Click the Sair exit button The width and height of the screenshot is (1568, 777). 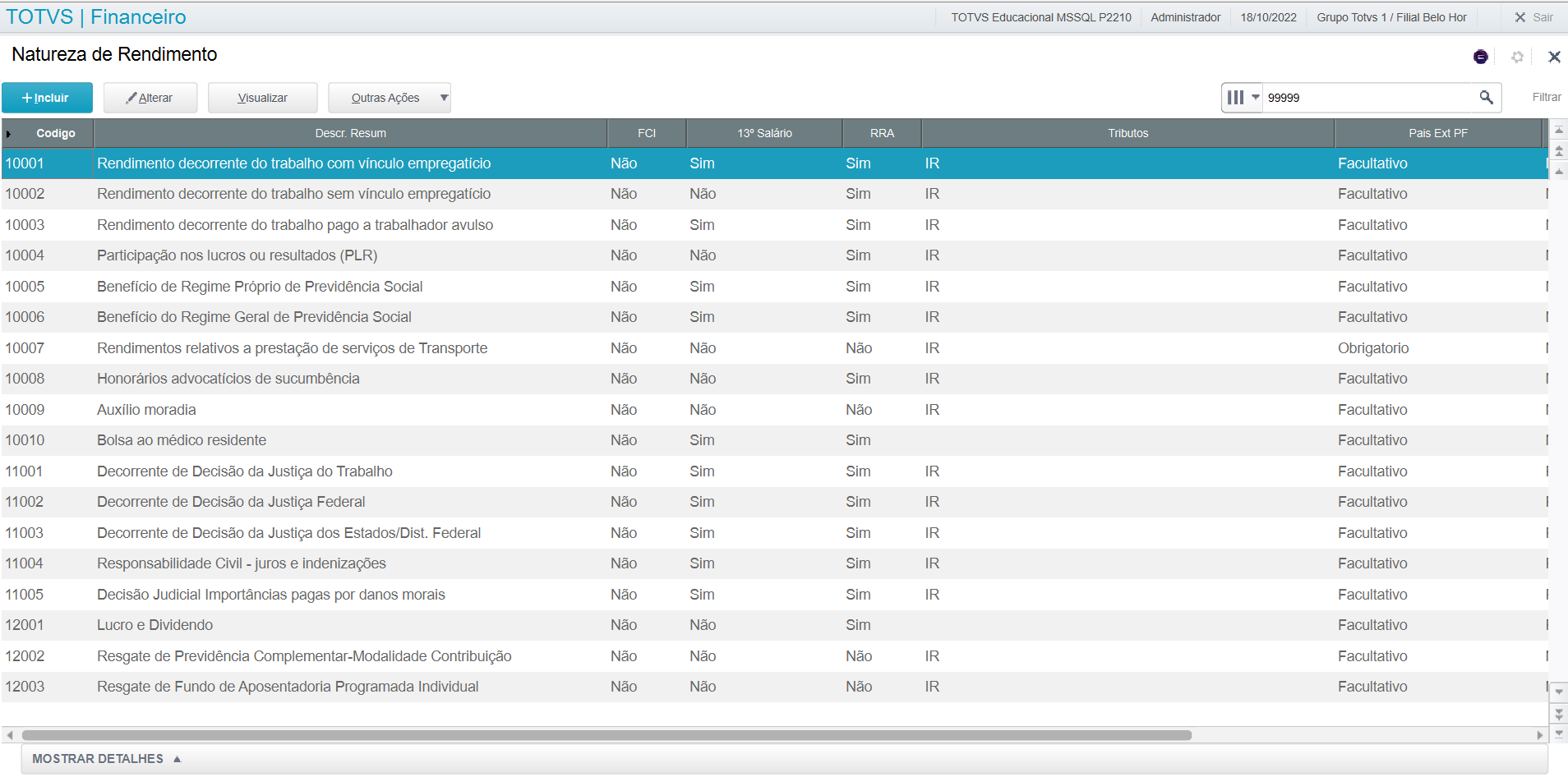[1534, 17]
